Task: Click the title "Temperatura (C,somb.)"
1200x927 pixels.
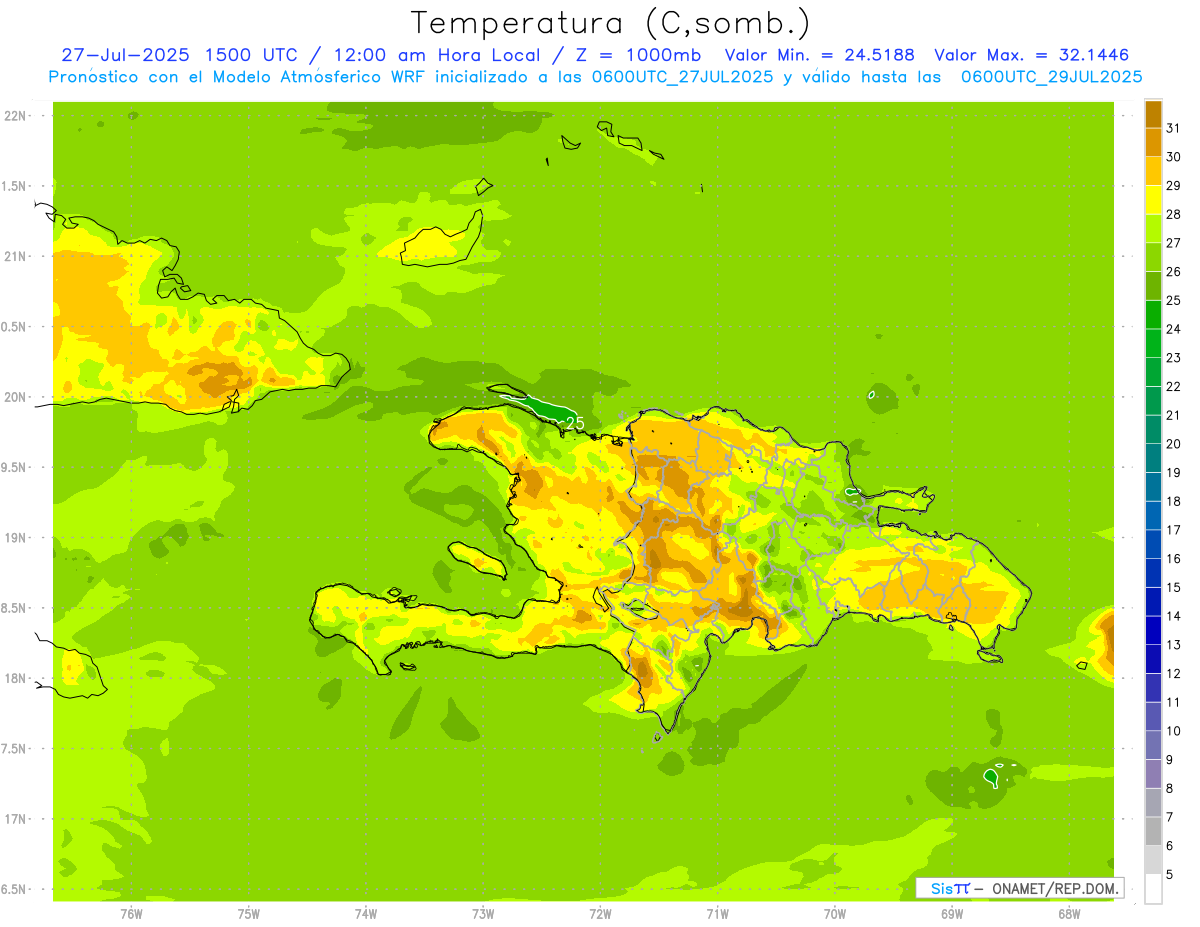Action: pyautogui.click(x=611, y=24)
